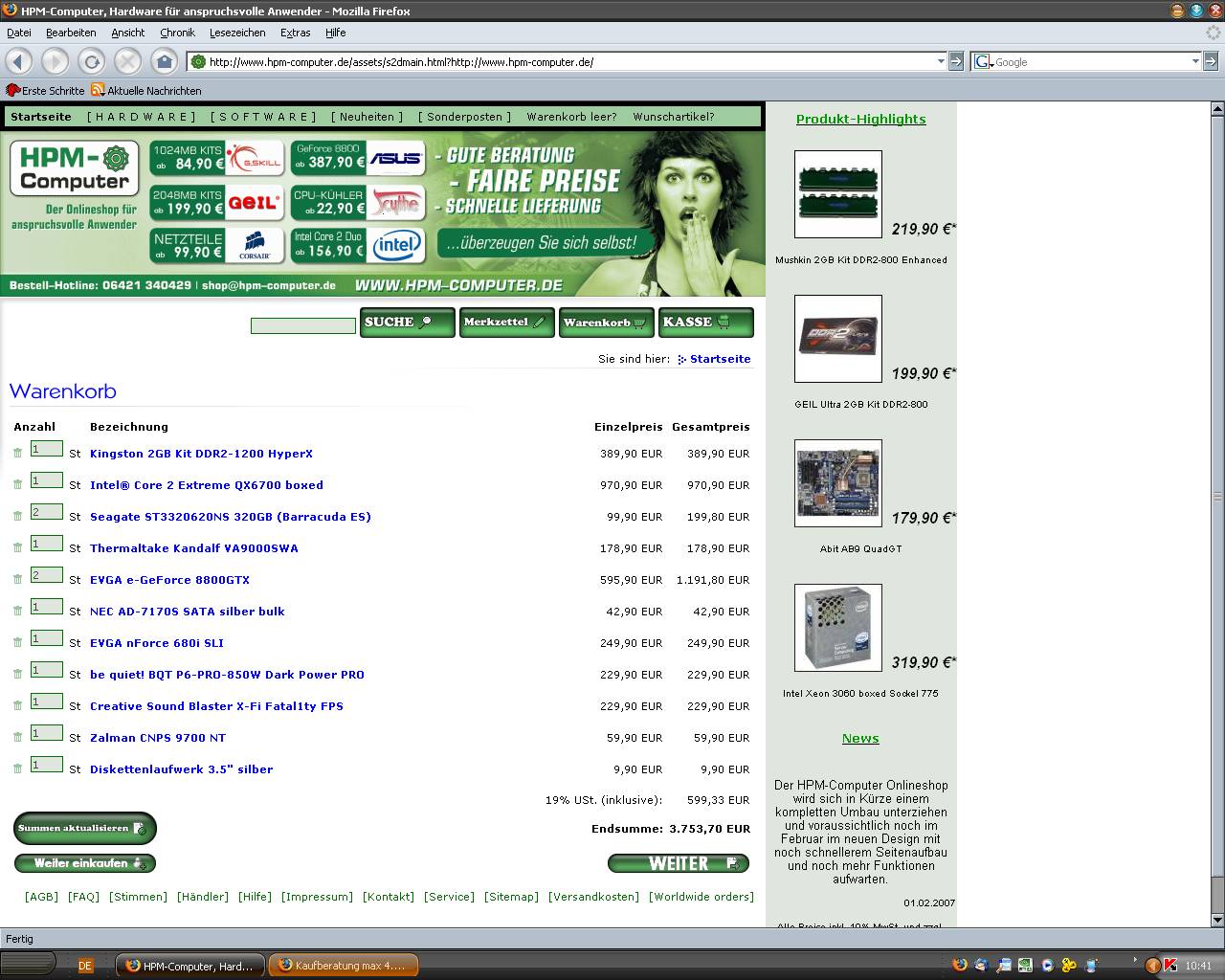The image size is (1225, 980).
Task: Click the Versandkosten footer link
Action: click(x=594, y=897)
